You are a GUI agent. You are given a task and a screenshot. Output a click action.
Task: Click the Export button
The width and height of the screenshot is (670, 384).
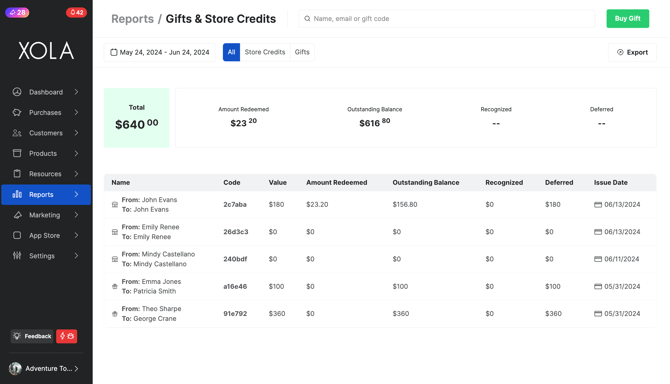pos(632,52)
